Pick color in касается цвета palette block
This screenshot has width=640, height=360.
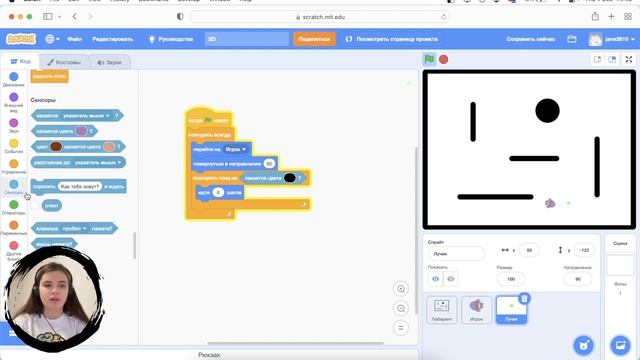click(82, 131)
